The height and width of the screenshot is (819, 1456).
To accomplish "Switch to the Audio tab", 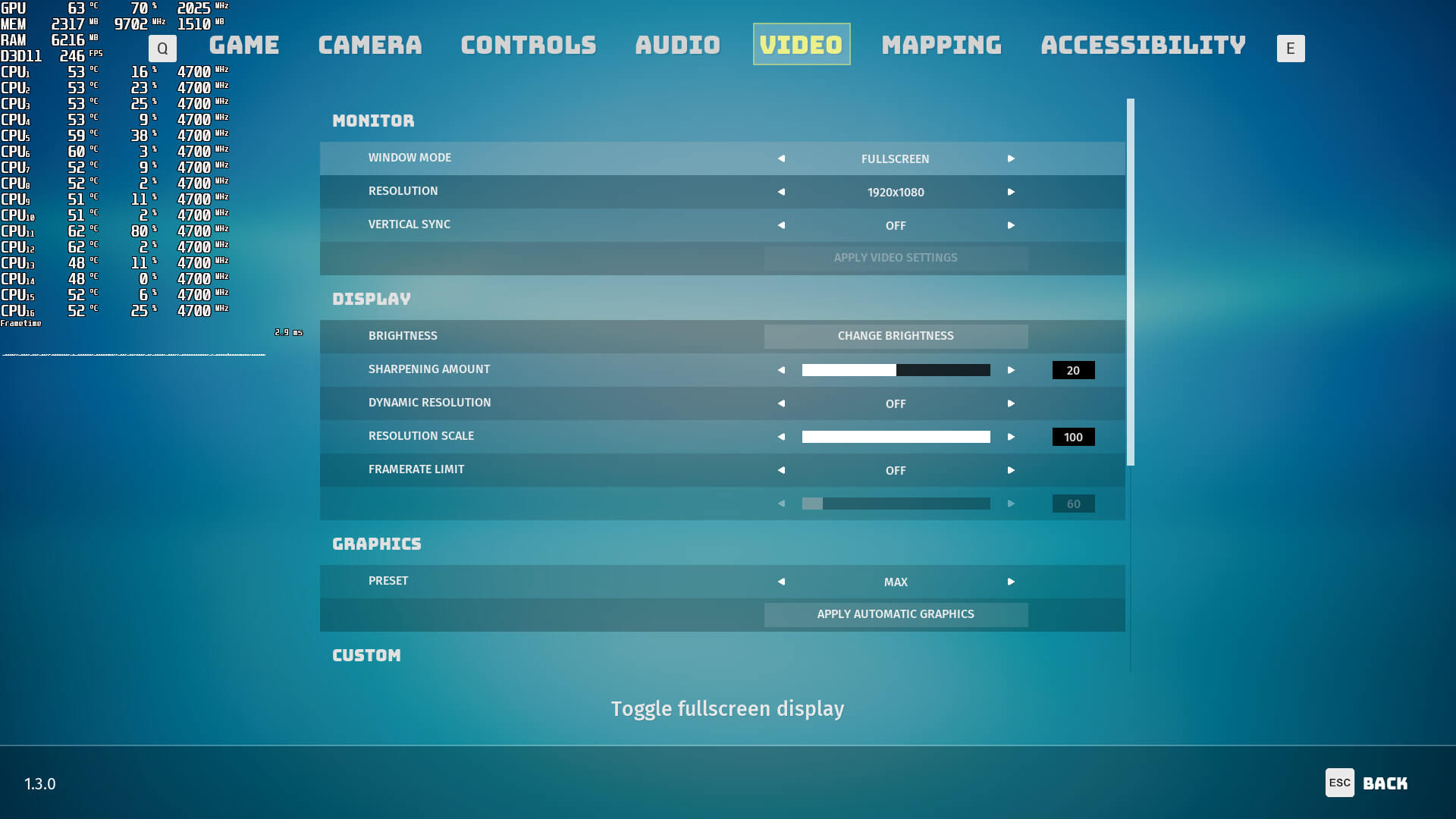I will coord(677,45).
